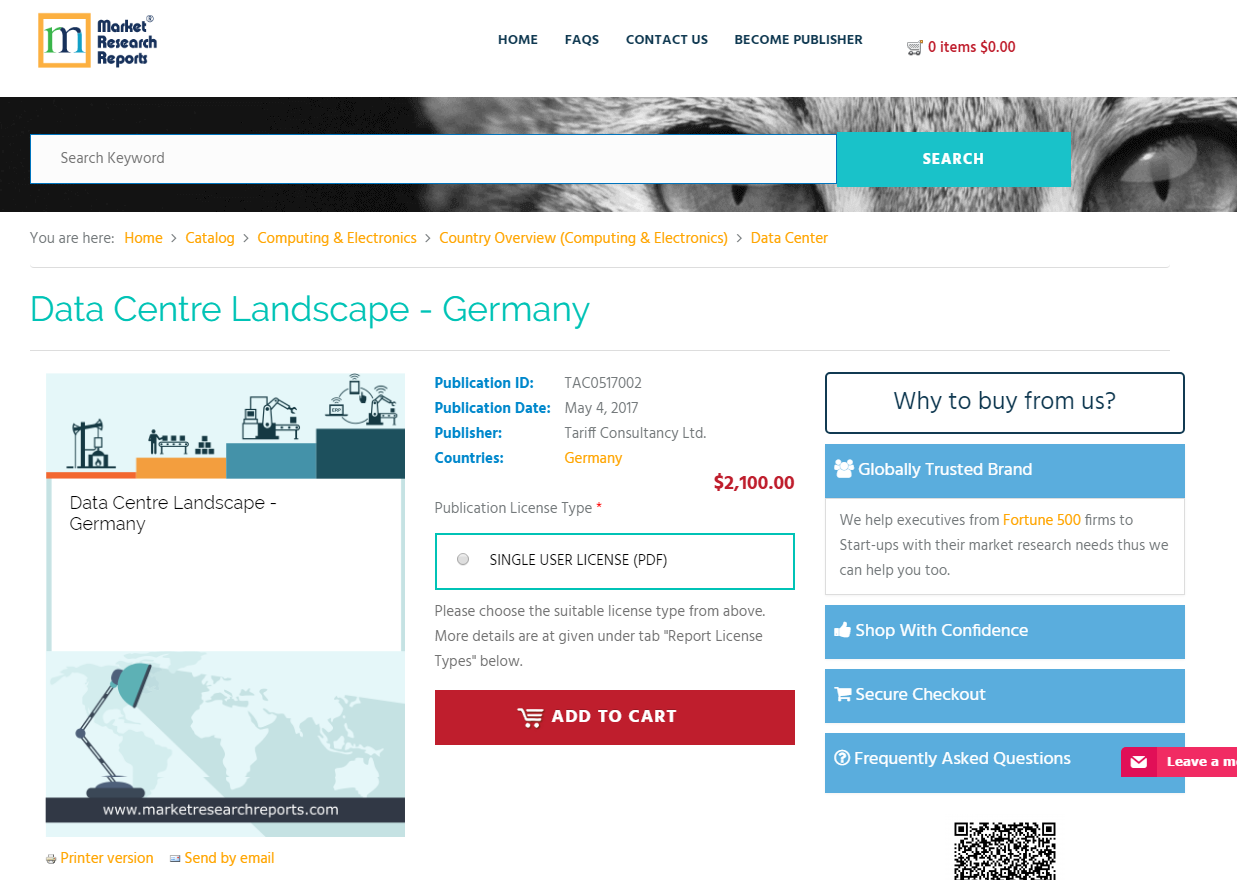Open the Data Center breadcrumb link
The image size is (1237, 880).
pyautogui.click(x=789, y=238)
